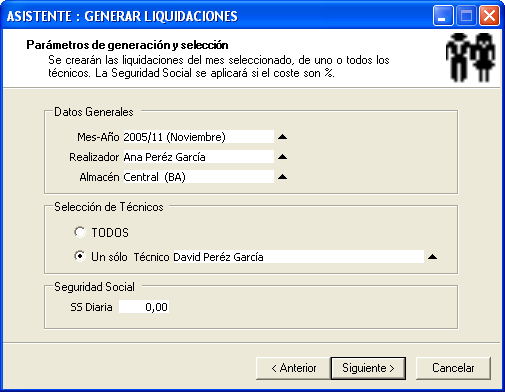Continue with the Siguiente button
The width and height of the screenshot is (505, 392).
[x=368, y=368]
